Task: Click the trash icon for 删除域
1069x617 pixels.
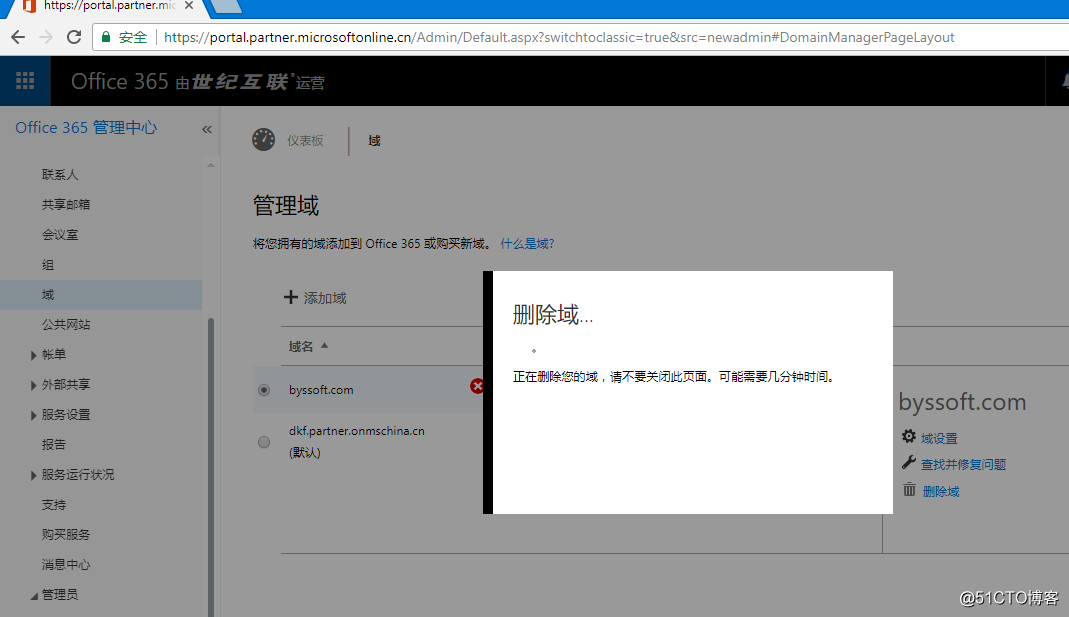Action: click(909, 490)
